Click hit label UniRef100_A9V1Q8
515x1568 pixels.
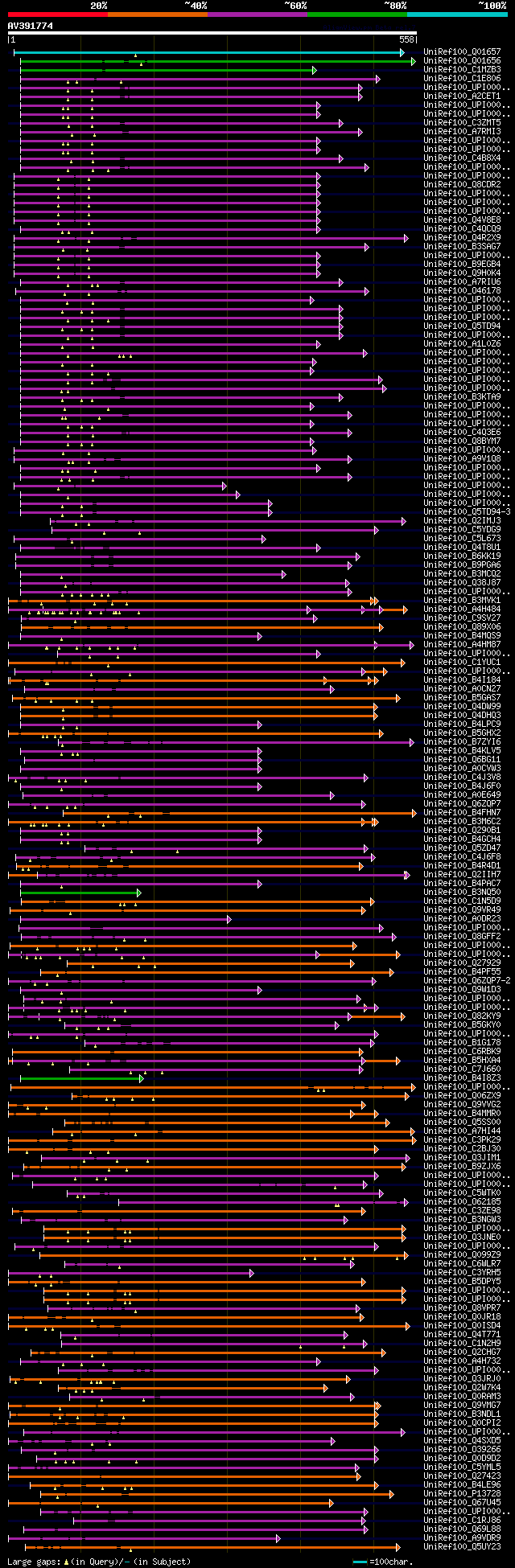click(x=462, y=459)
